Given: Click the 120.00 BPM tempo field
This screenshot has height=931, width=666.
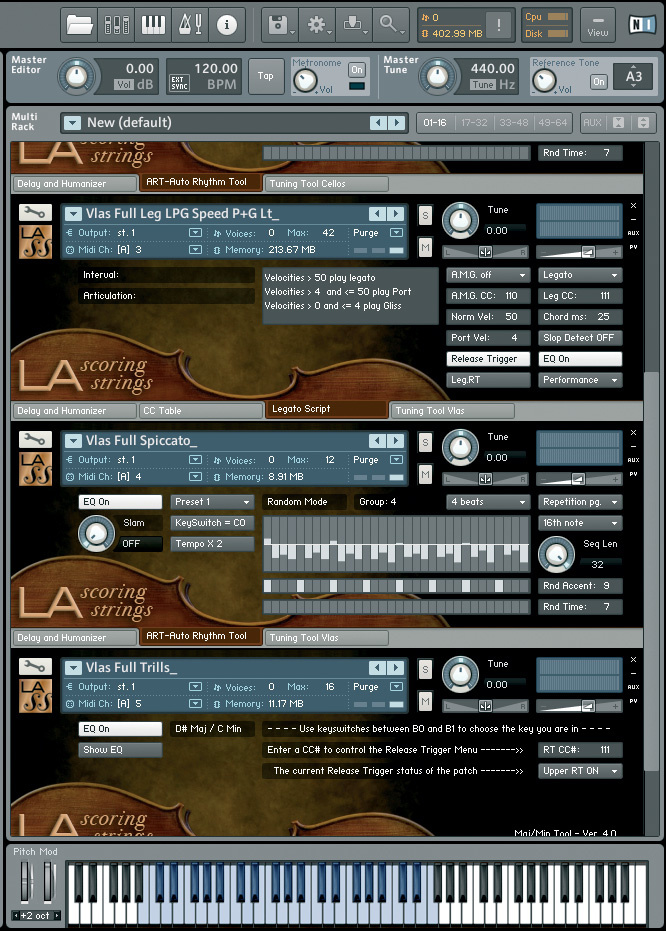Looking at the screenshot, I should [x=215, y=69].
